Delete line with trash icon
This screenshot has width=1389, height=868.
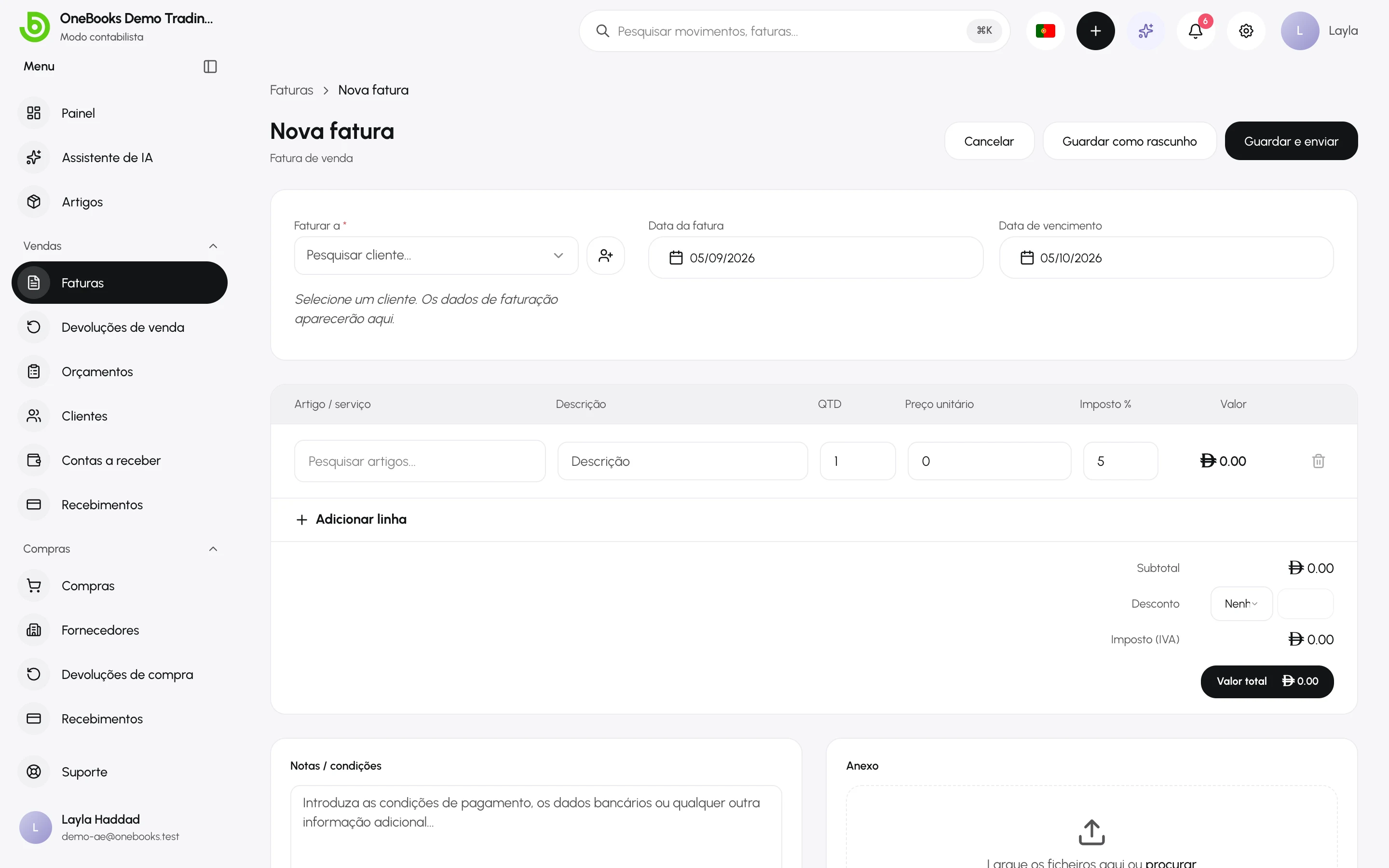[x=1318, y=461]
